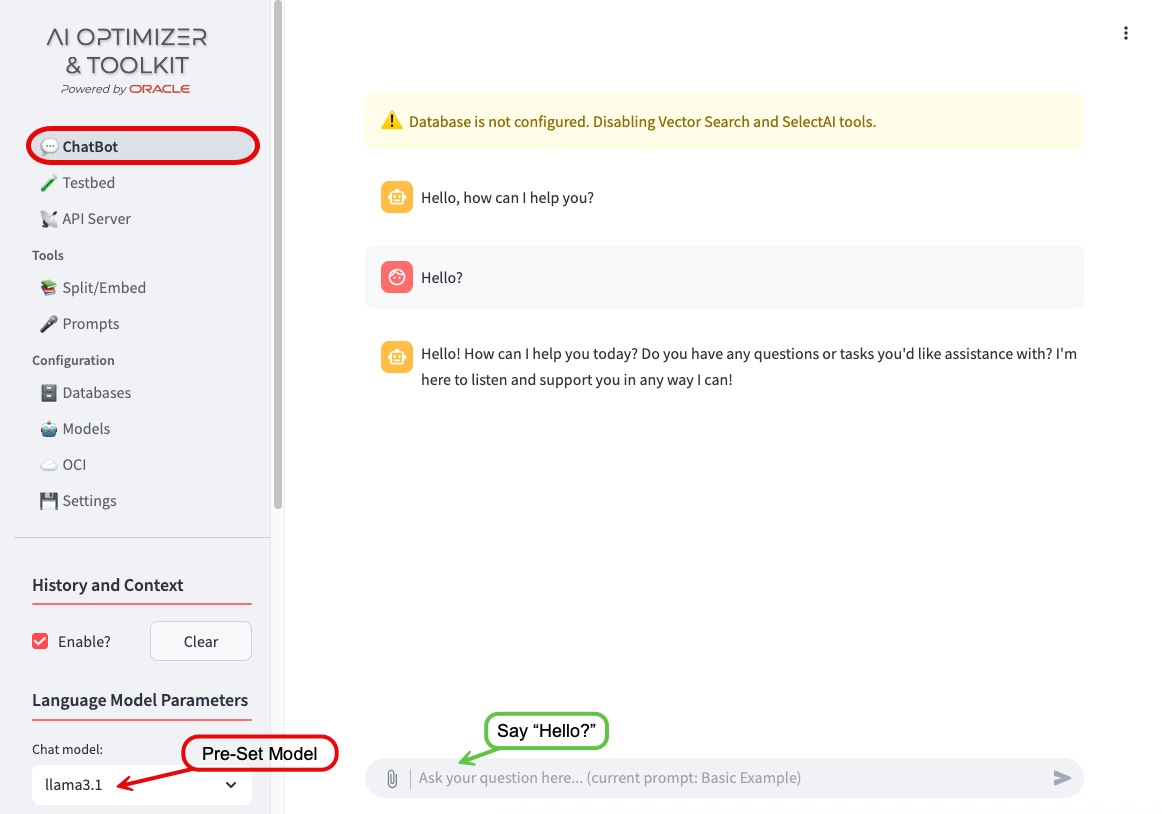Viewport: 1162px width, 814px height.
Task: Clear the chat history with Clear button
Action: point(201,641)
